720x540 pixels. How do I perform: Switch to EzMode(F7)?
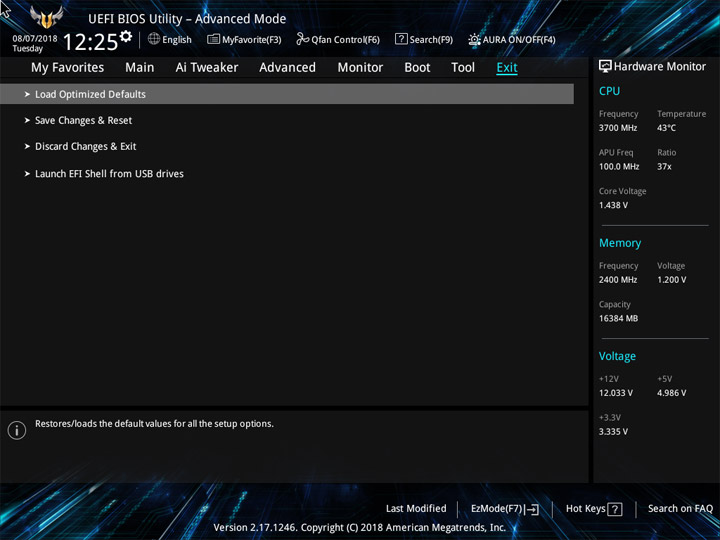pos(497,509)
